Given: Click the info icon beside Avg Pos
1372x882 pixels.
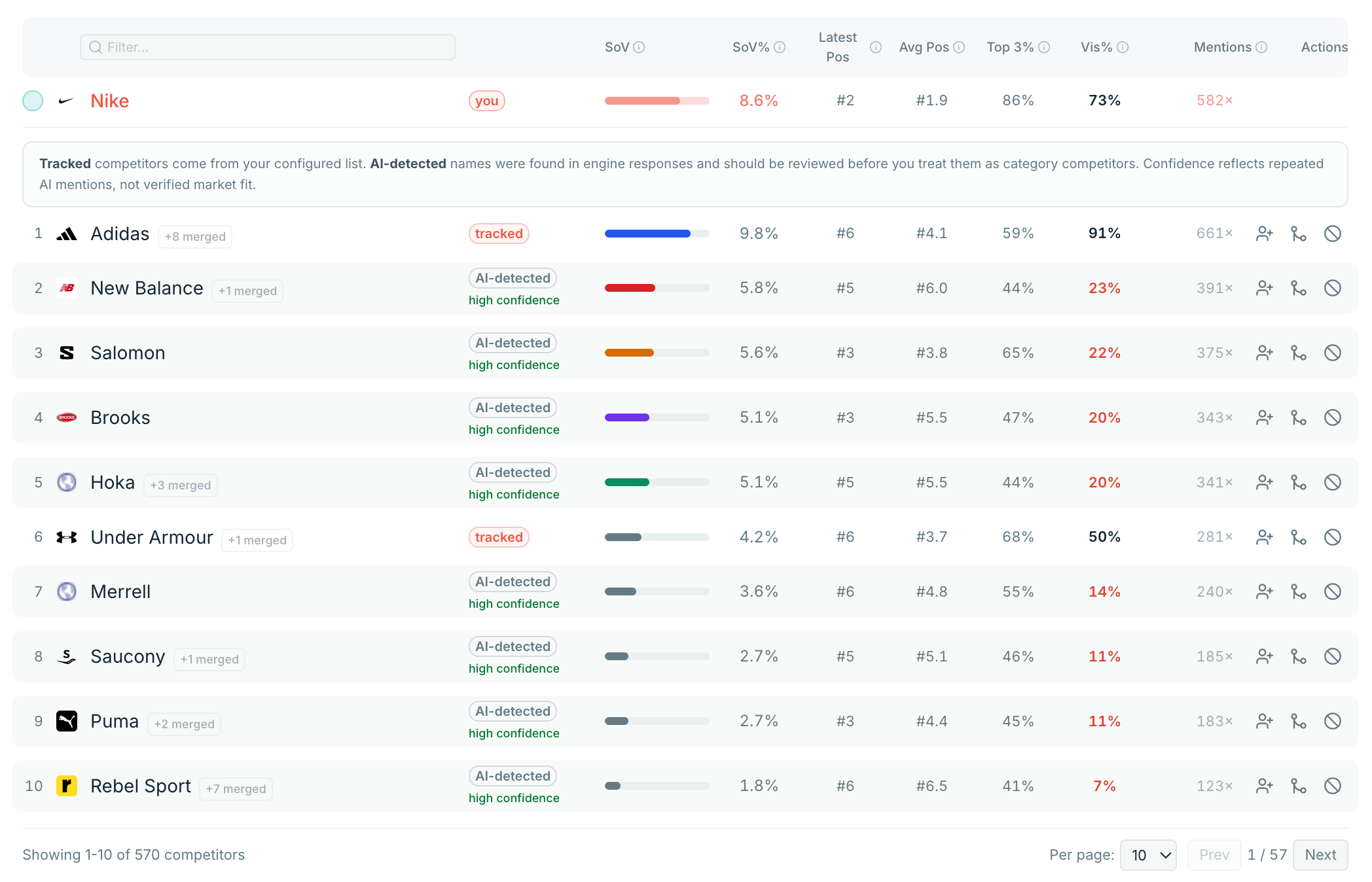Looking at the screenshot, I should coord(959,47).
